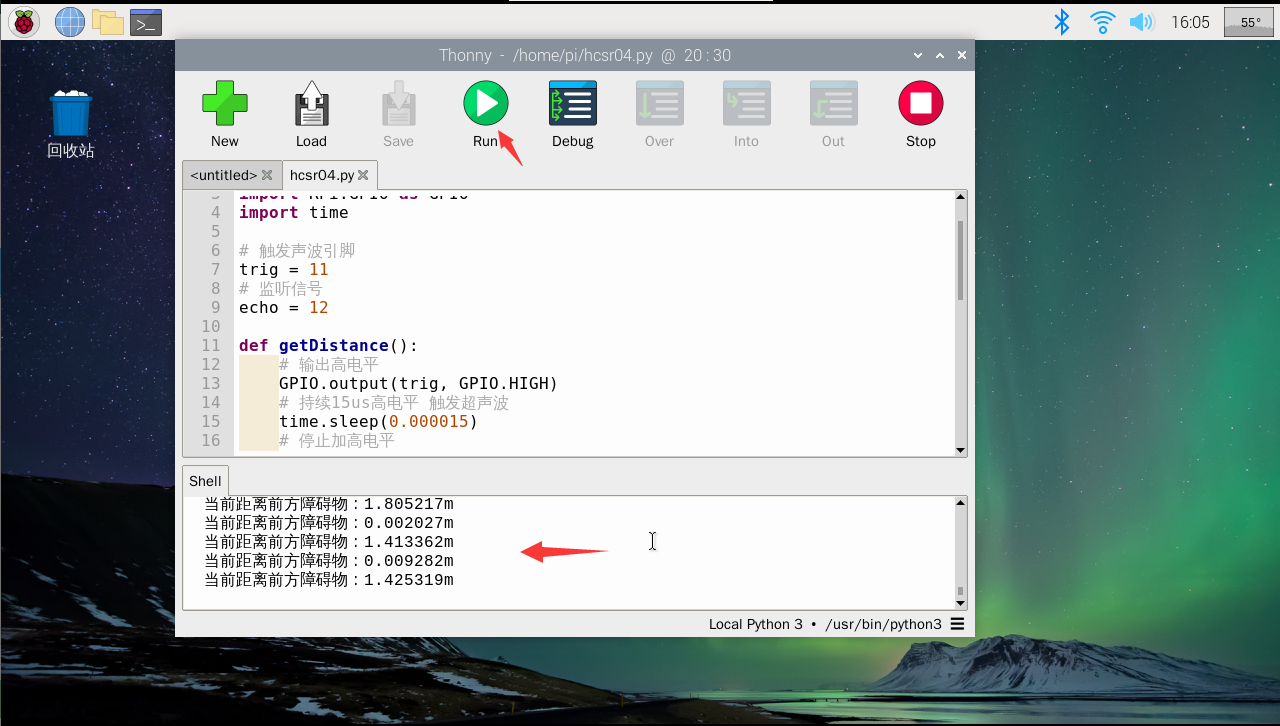Viewport: 1280px width, 726px height.
Task: Launch the web browser globe icon
Action: [x=69, y=22]
